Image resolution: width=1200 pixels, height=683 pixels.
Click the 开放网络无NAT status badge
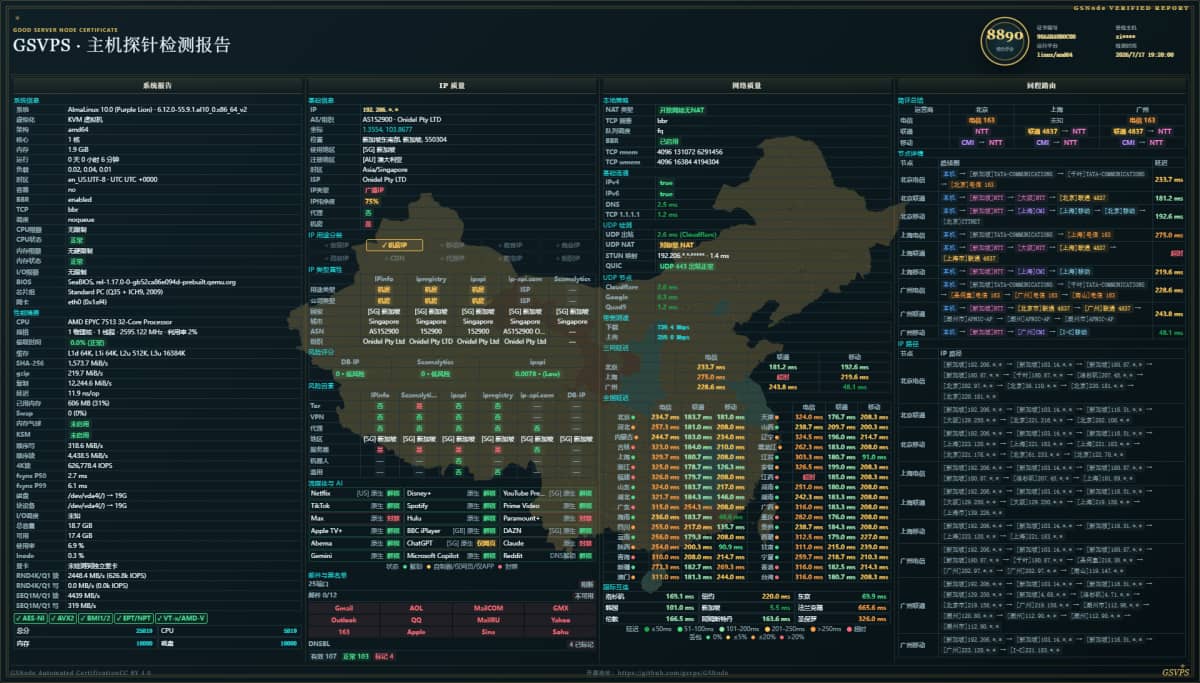tap(681, 109)
